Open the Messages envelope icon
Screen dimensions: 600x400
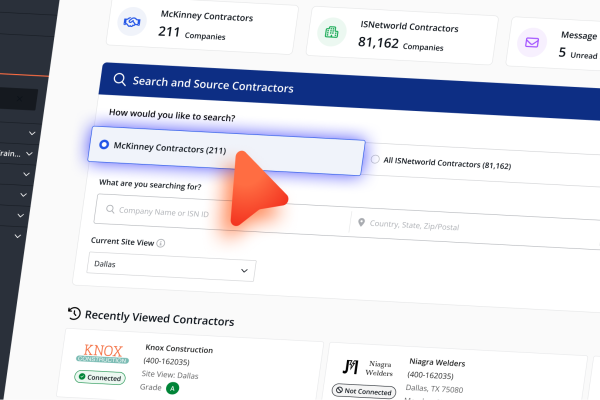click(532, 42)
